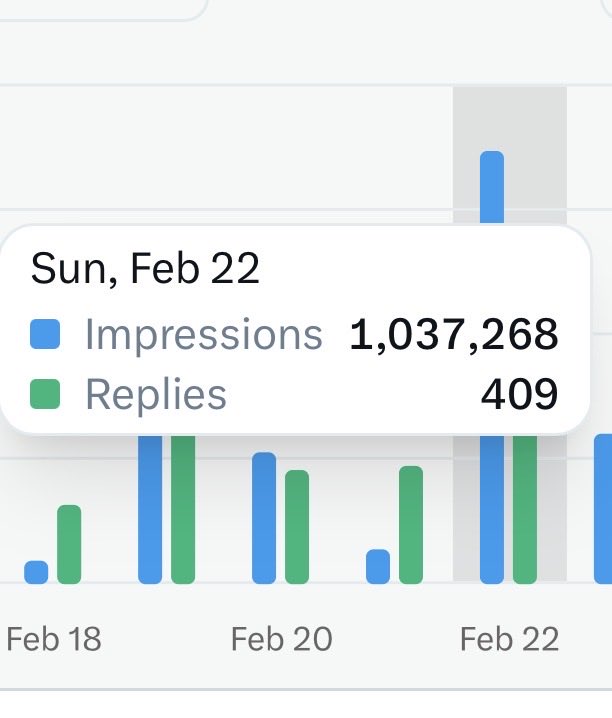Viewport: 612px width, 718px height.
Task: Click the Feb 22 axis label
Action: point(509,639)
